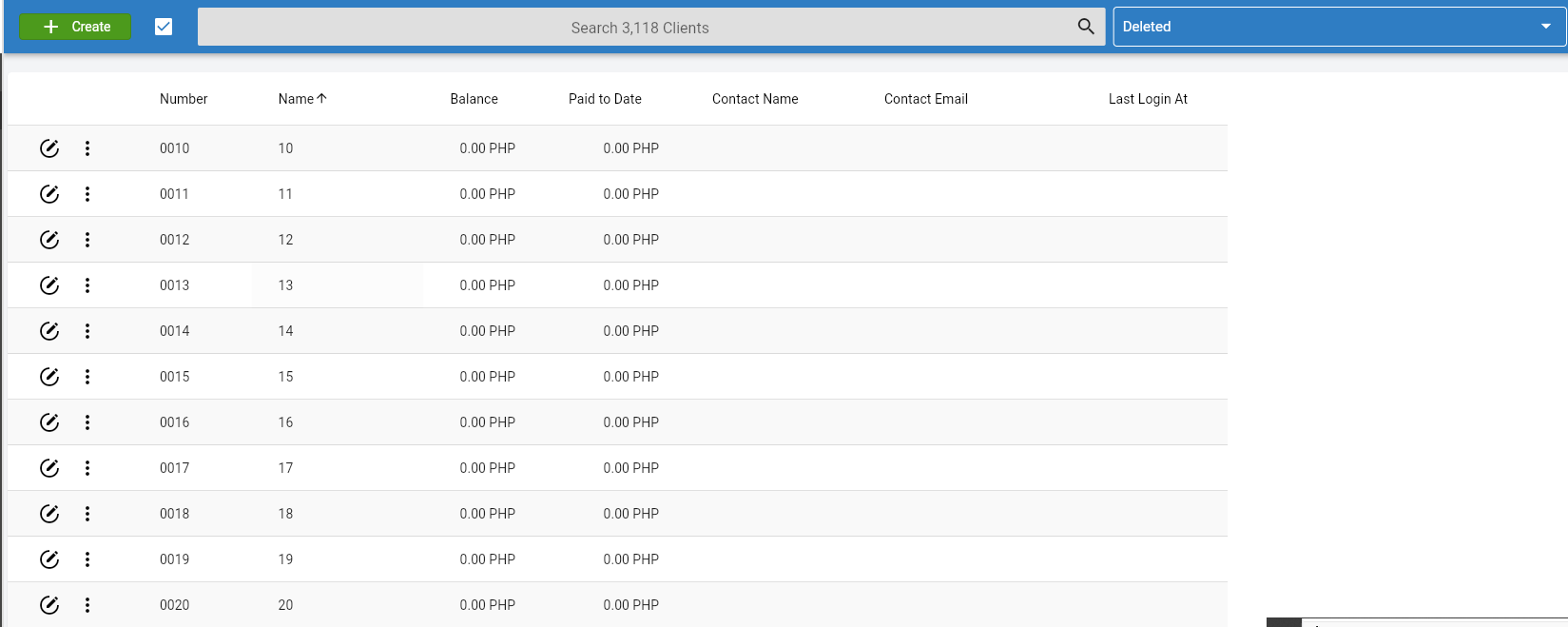This screenshot has width=1568, height=627.
Task: Click client name 10 in Name column
Action: [285, 148]
